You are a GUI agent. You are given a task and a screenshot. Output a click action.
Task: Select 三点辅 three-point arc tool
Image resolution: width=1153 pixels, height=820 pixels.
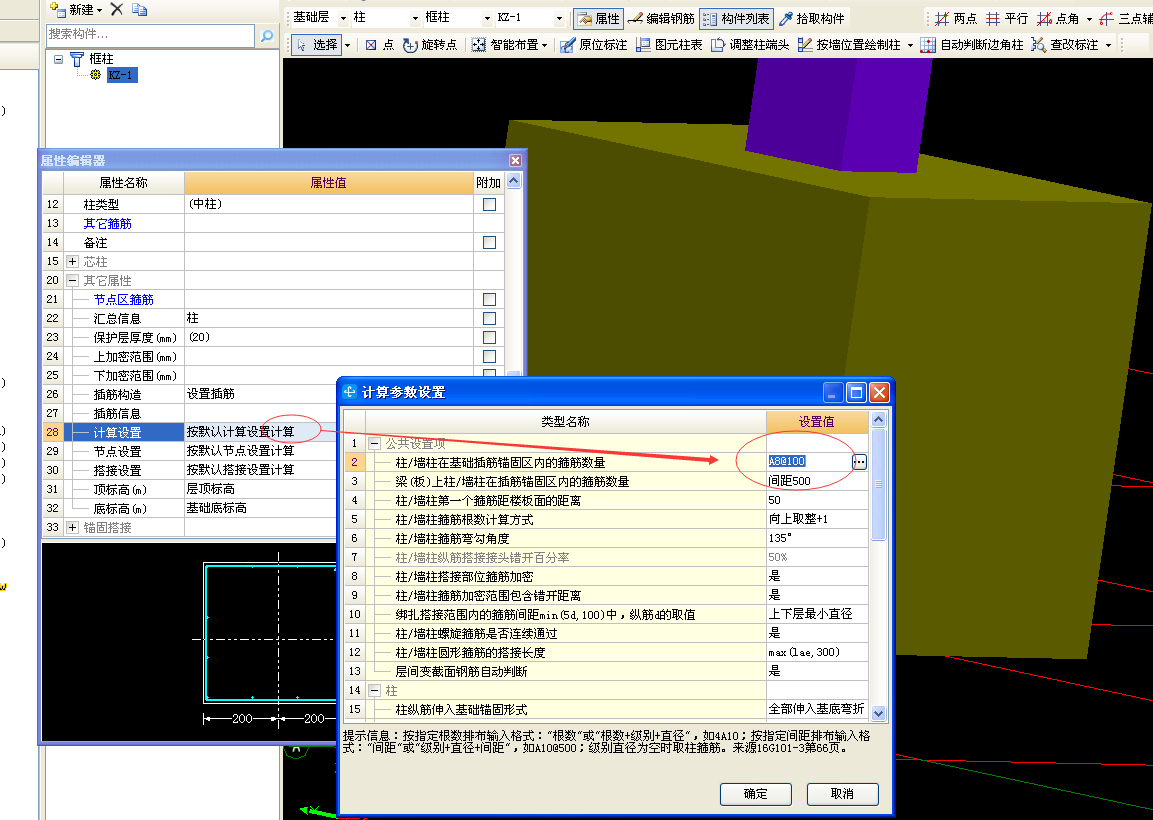point(1125,18)
